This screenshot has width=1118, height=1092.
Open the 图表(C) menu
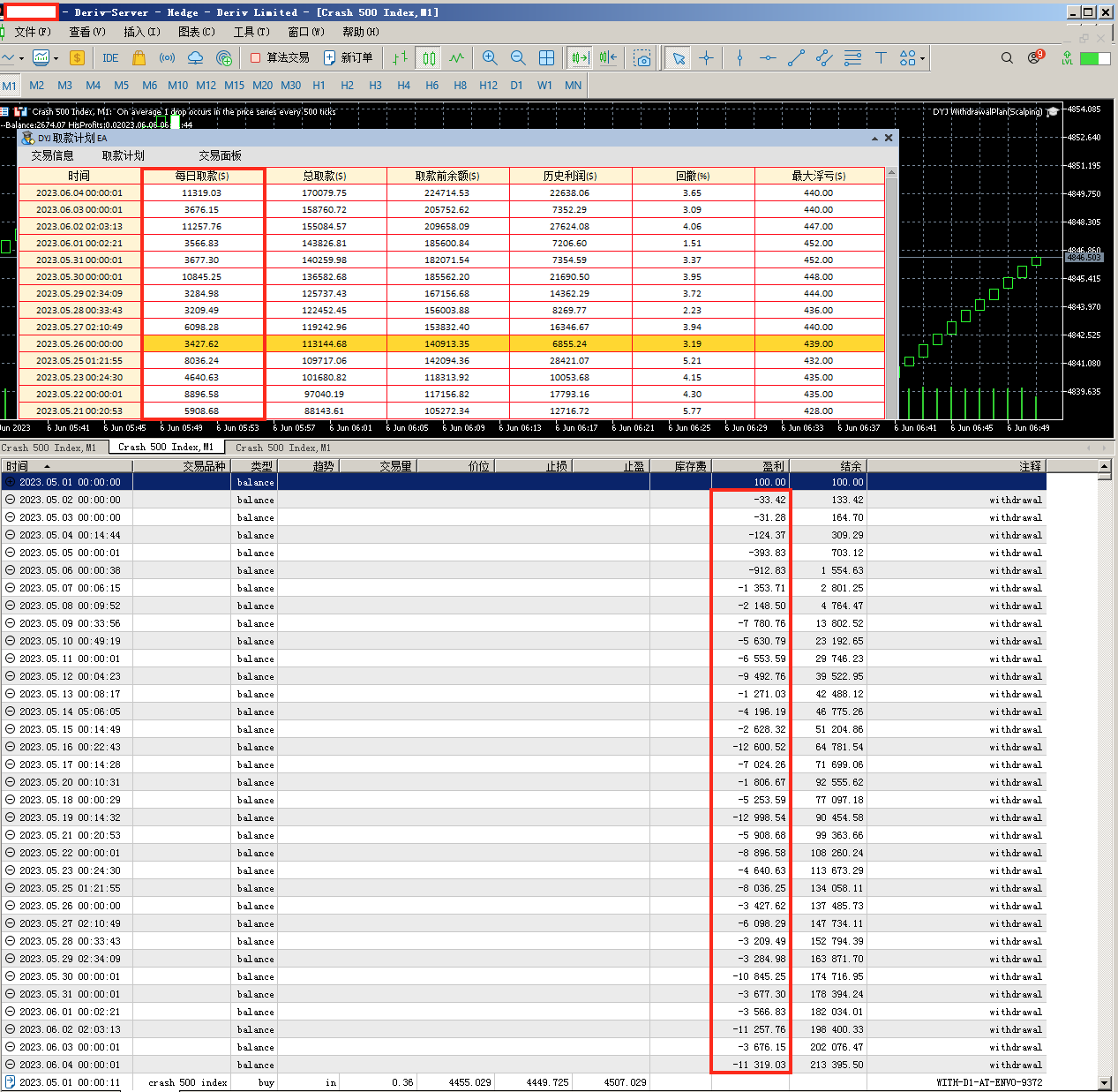coord(197,32)
